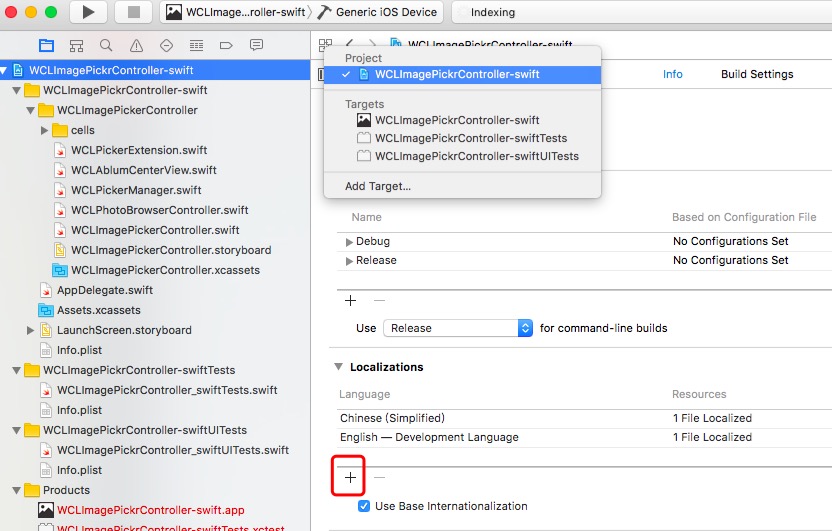This screenshot has height=531, width=832.
Task: Open the Release command-line builds dropdown
Action: [x=458, y=328]
